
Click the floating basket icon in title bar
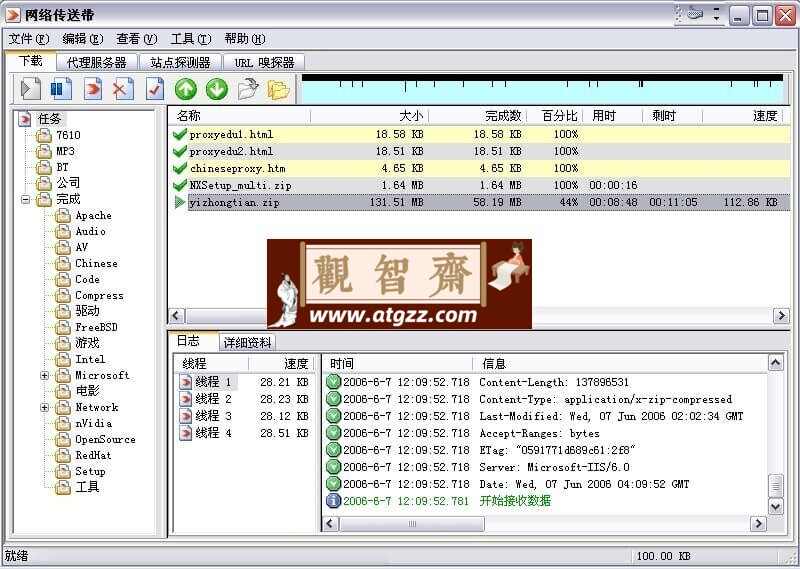pyautogui.click(x=695, y=14)
